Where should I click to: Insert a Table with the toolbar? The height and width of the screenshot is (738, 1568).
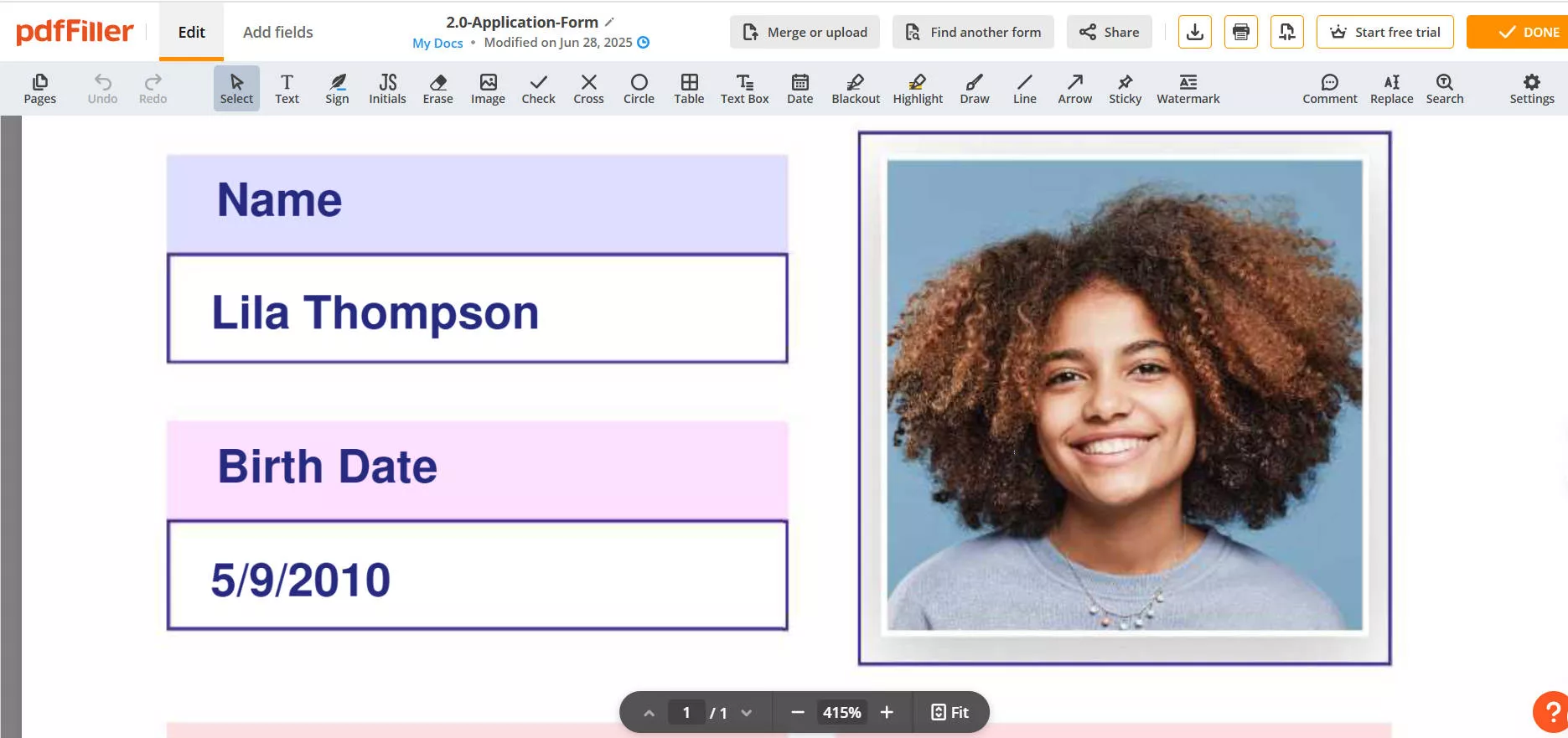coord(689,88)
